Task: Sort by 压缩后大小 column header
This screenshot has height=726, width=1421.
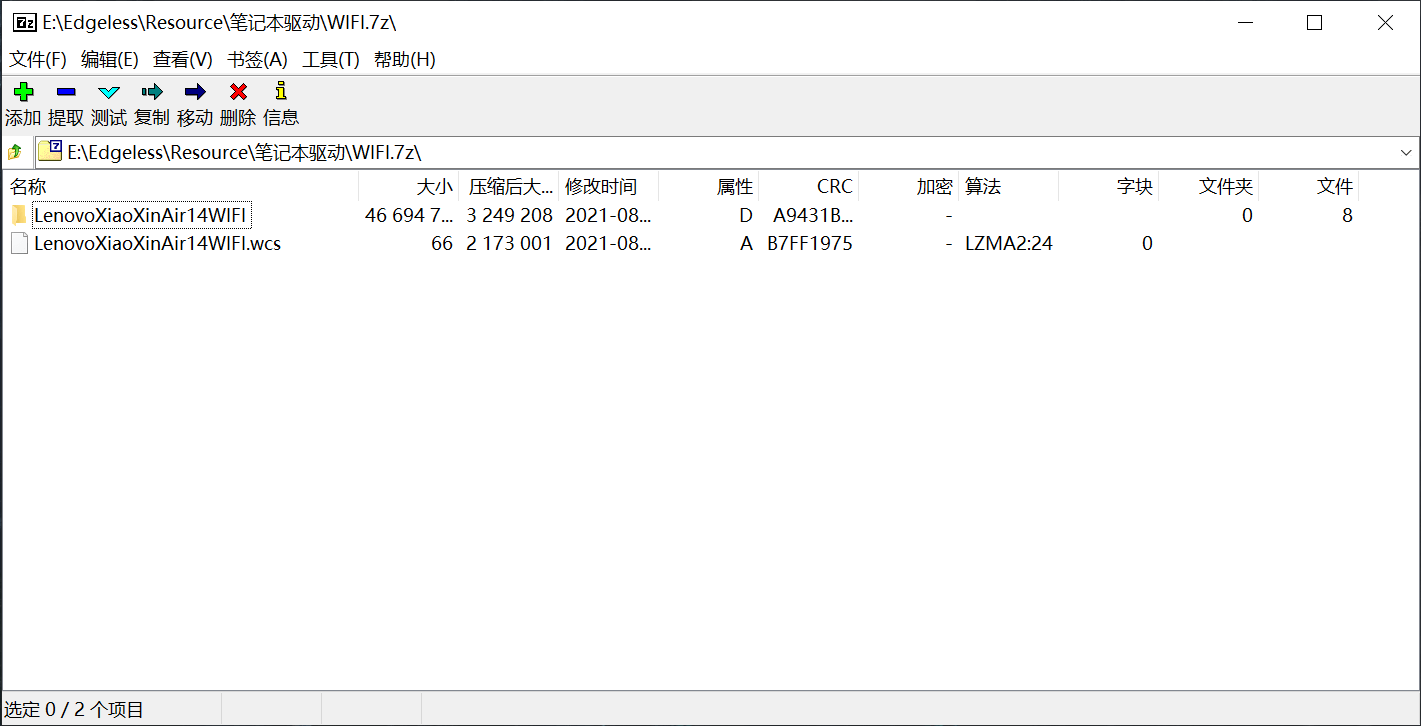Action: tap(509, 187)
